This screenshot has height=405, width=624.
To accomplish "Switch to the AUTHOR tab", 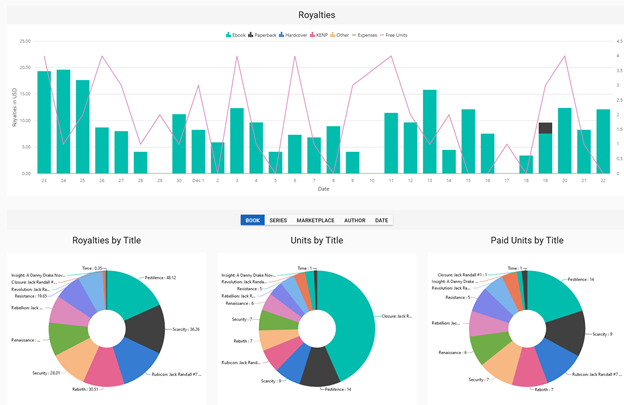I will pos(355,220).
